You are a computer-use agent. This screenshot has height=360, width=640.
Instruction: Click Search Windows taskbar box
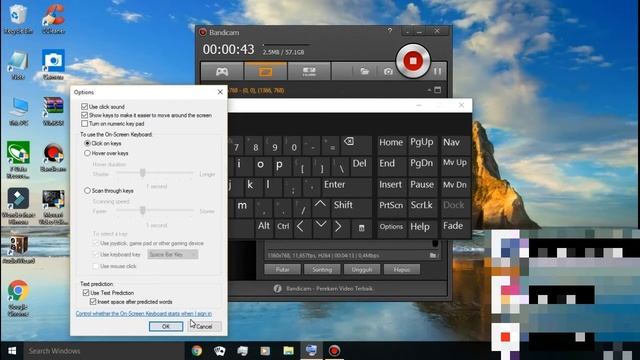[104, 351]
